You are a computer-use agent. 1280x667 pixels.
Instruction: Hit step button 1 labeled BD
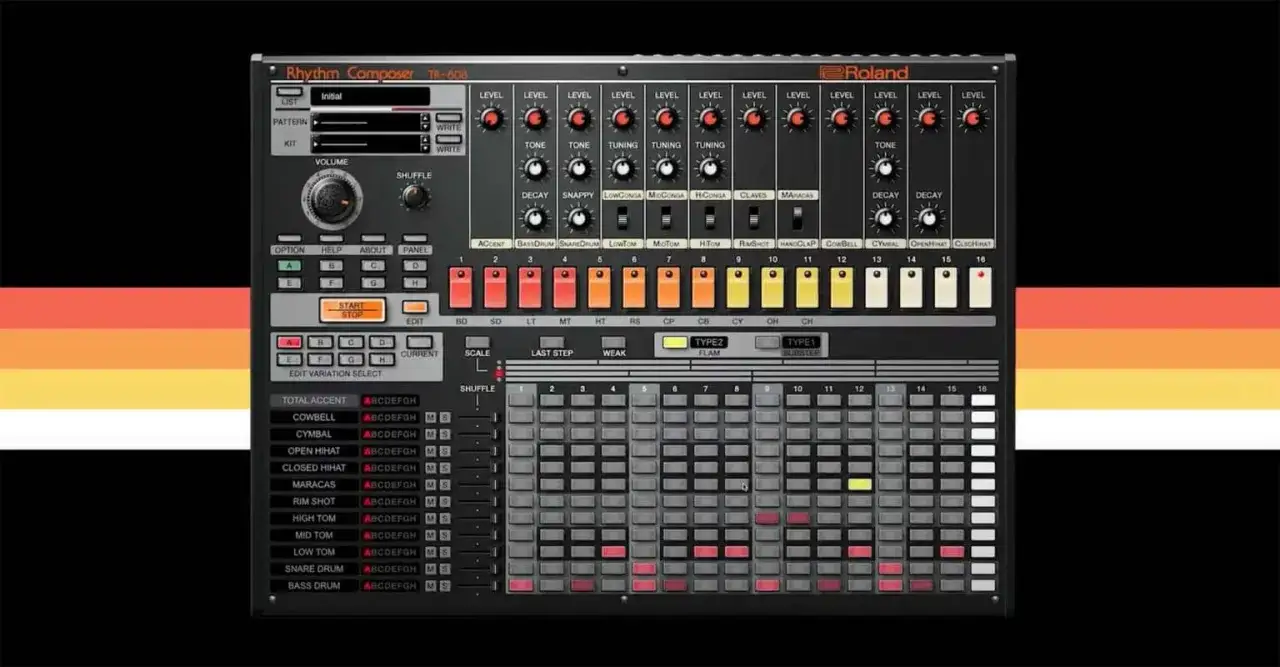[461, 288]
